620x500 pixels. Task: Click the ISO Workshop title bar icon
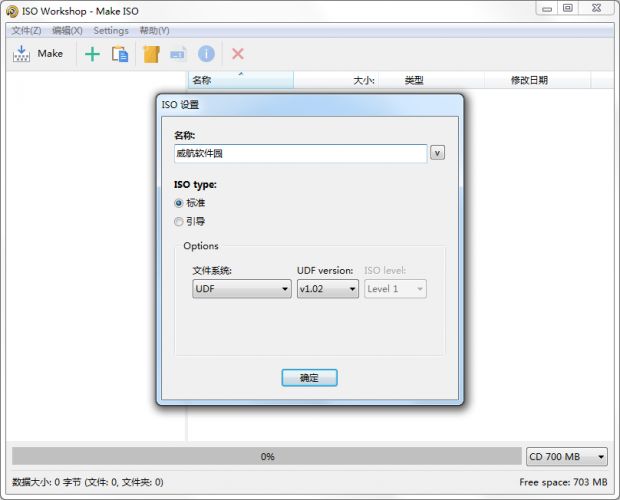(x=11, y=11)
